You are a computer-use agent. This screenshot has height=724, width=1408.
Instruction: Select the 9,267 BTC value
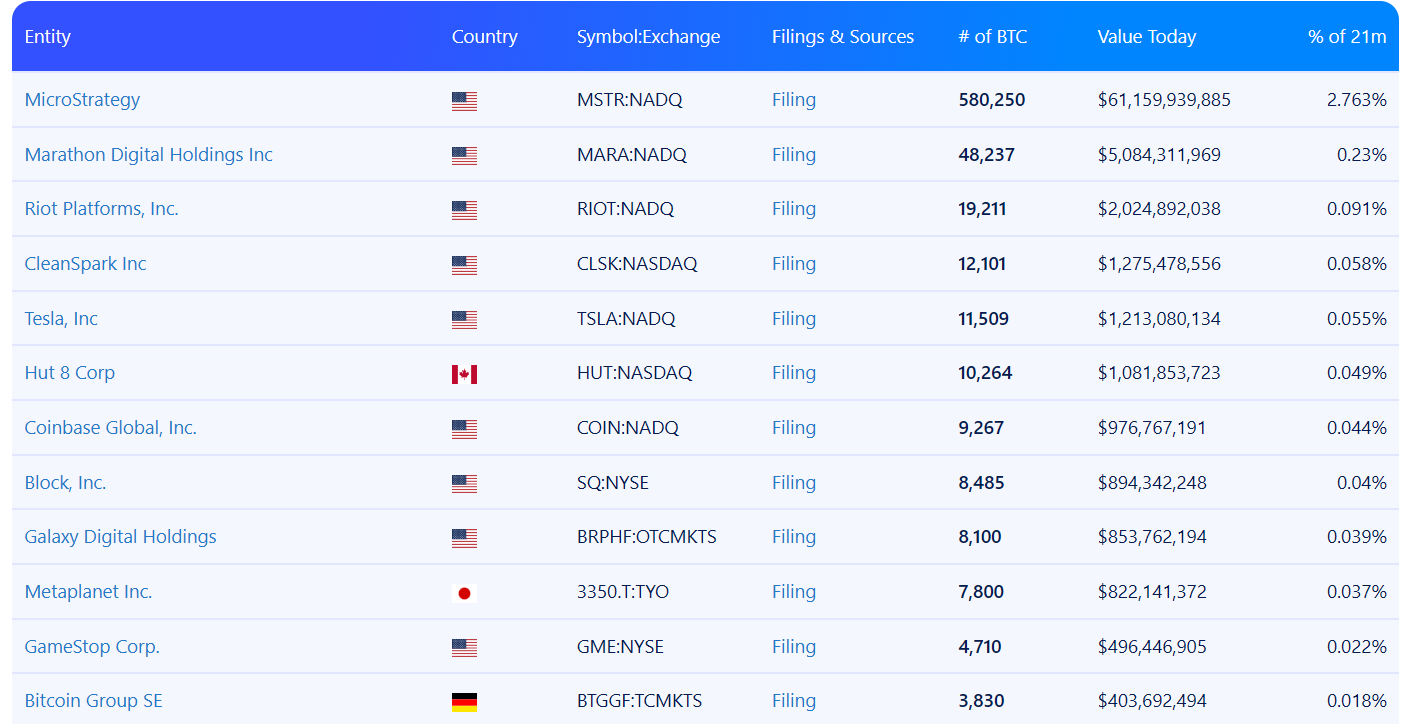click(981, 428)
